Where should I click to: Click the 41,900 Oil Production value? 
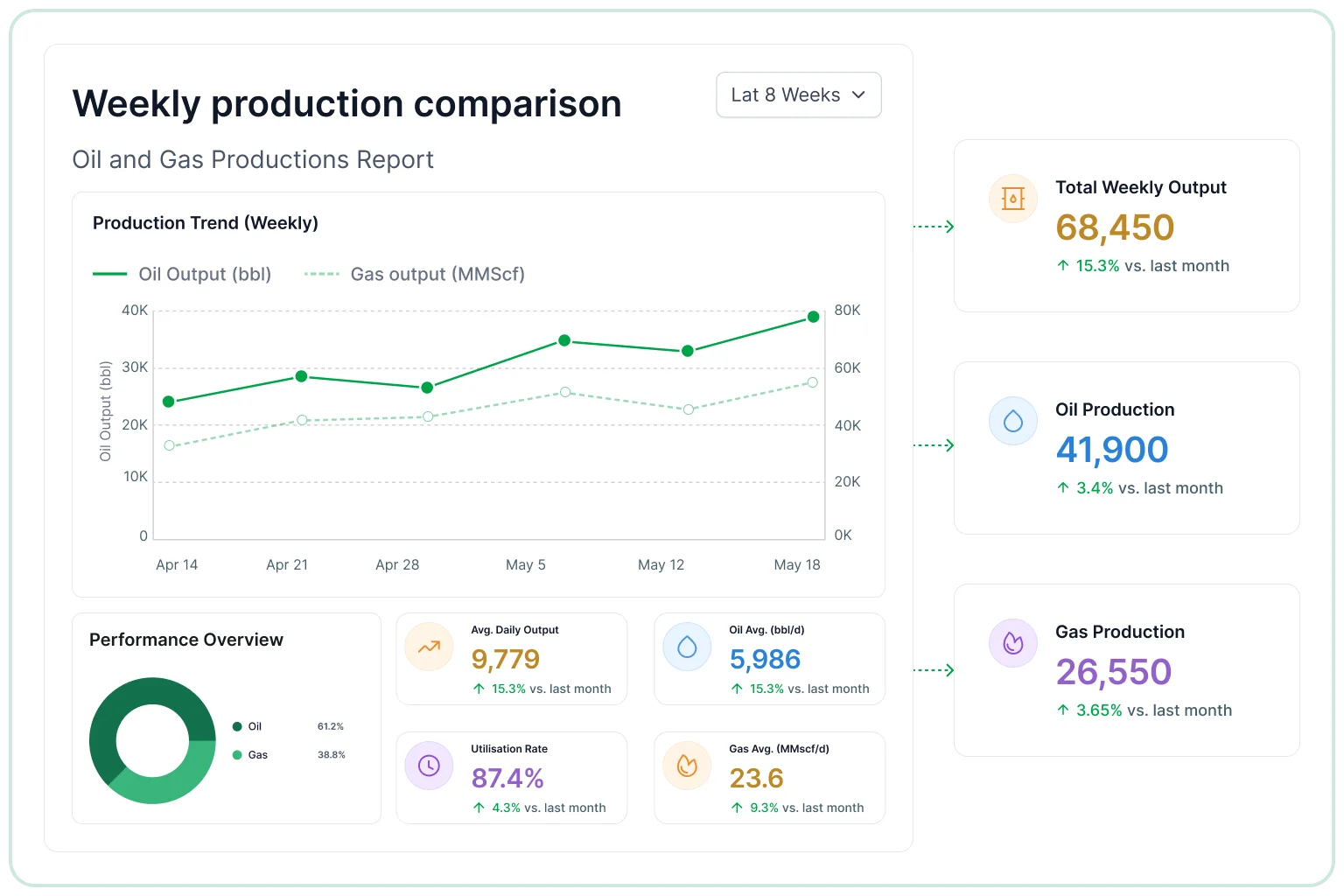1112,450
